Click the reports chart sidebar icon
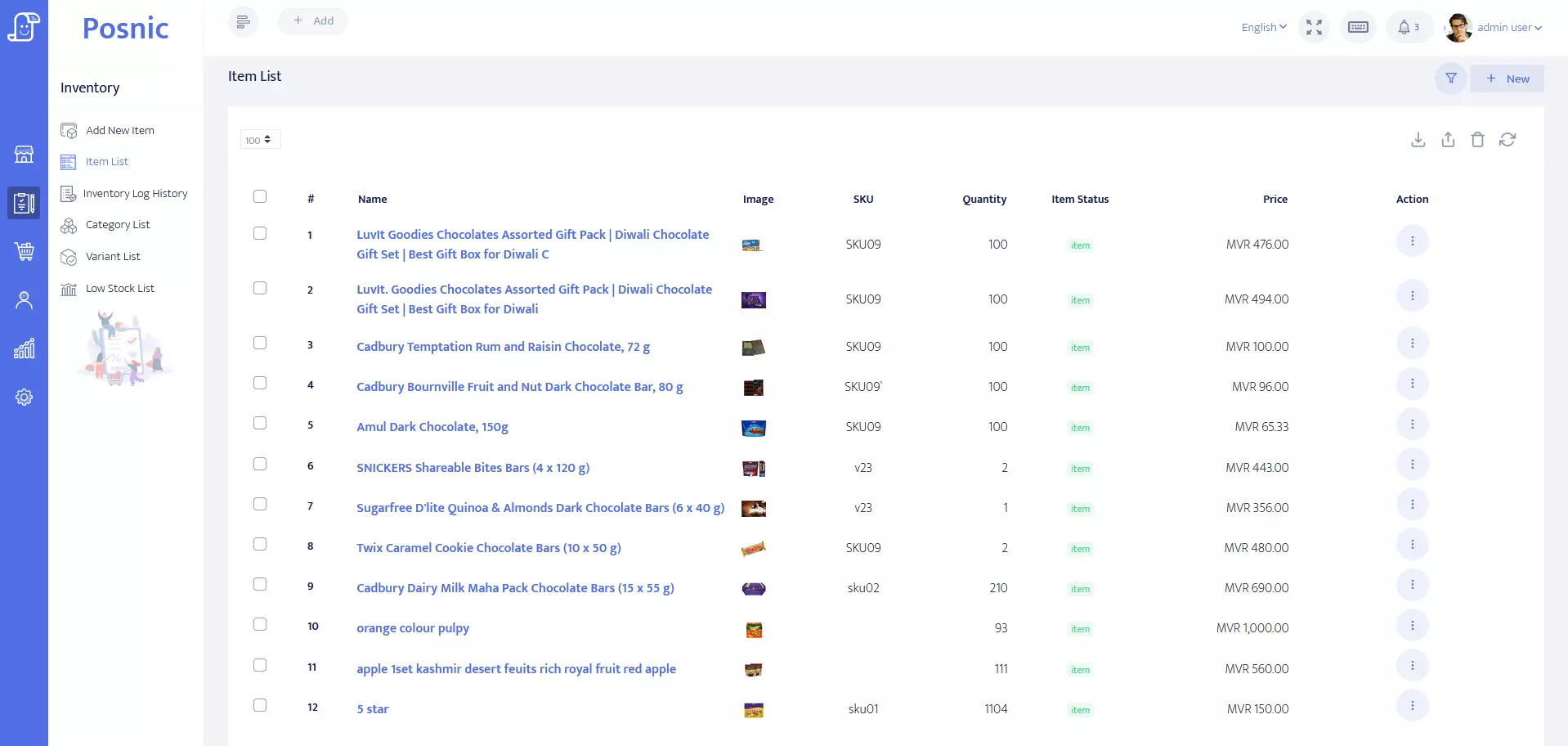Image resolution: width=1568 pixels, height=746 pixels. 24,349
